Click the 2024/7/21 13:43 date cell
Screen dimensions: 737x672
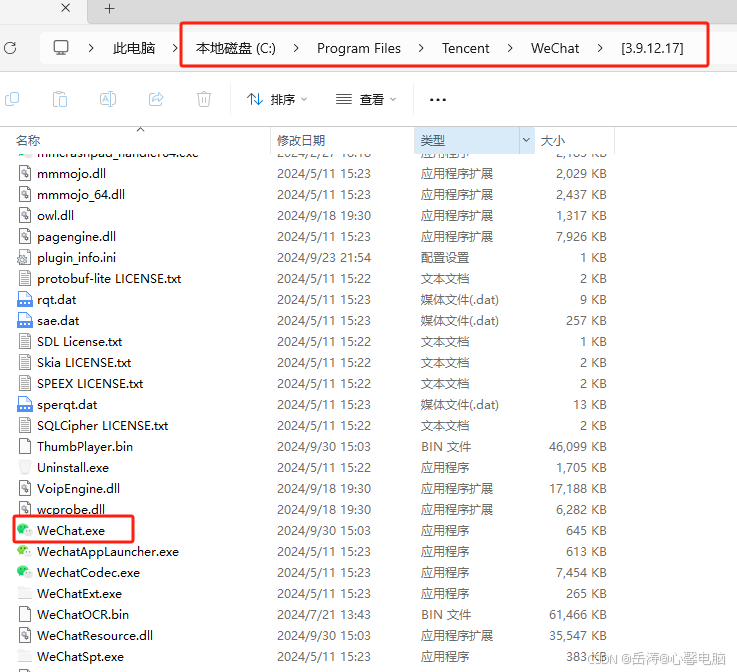324,614
